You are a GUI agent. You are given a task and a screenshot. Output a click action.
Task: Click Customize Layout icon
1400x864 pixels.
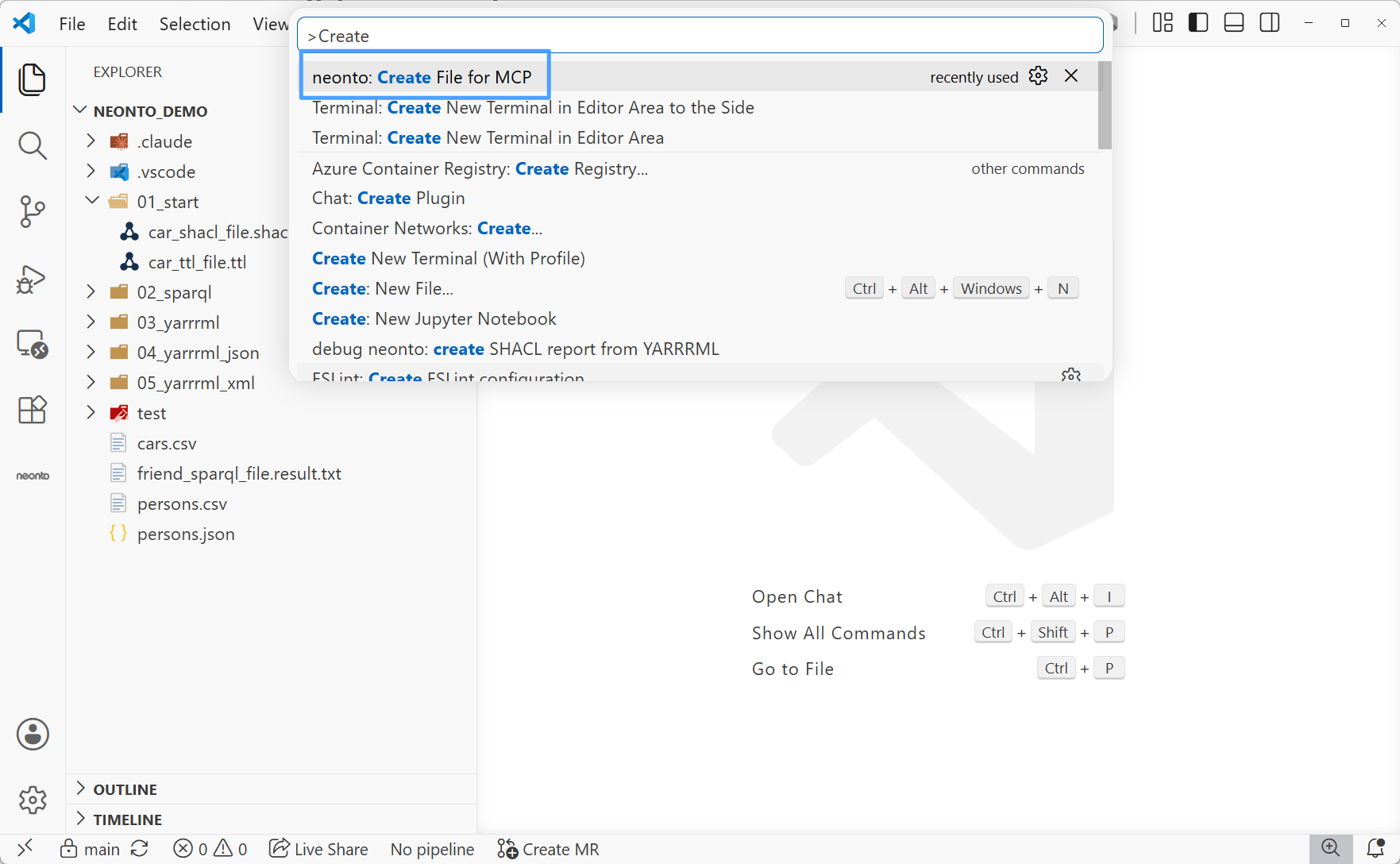click(x=1163, y=23)
